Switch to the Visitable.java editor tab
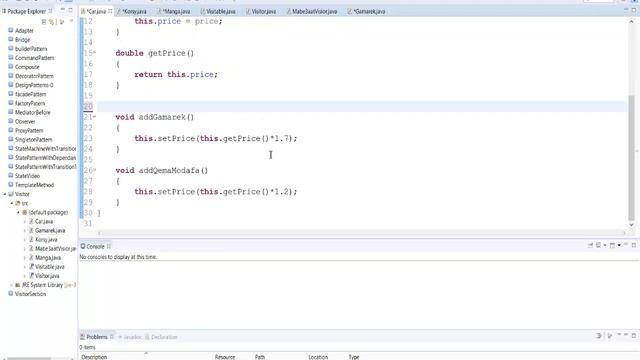This screenshot has width=640, height=360. [x=220, y=11]
